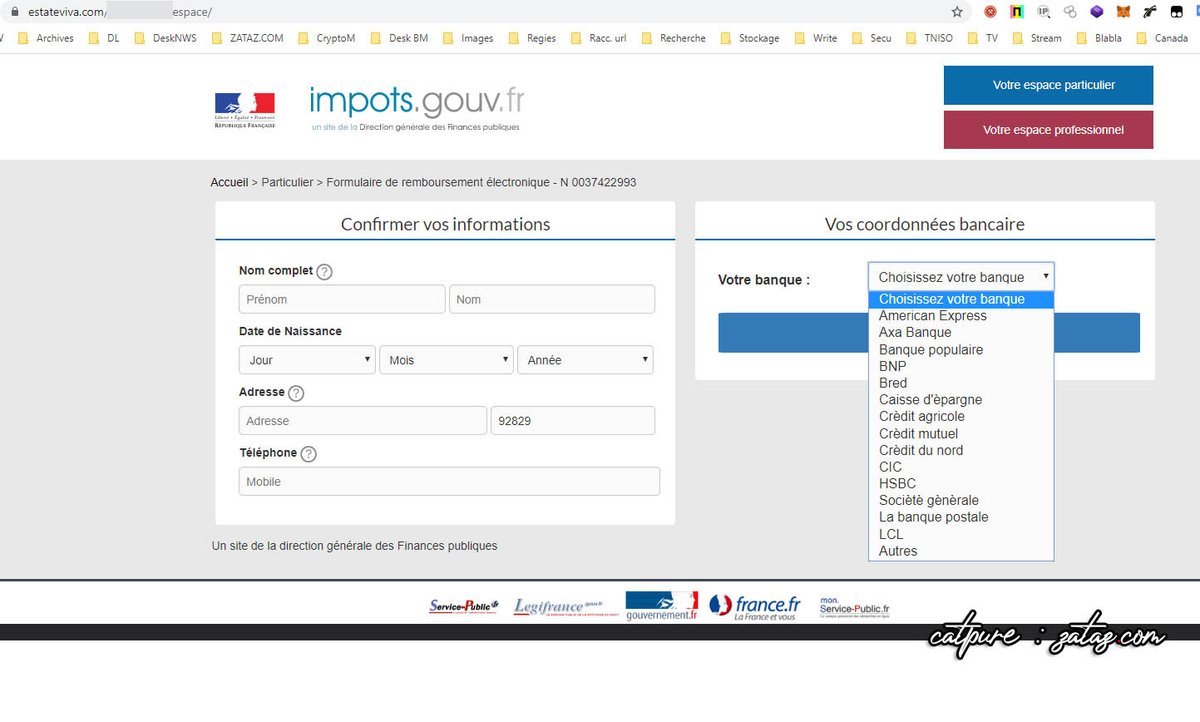Open the Desk BM bookmark folder
This screenshot has width=1200, height=722.
point(399,38)
